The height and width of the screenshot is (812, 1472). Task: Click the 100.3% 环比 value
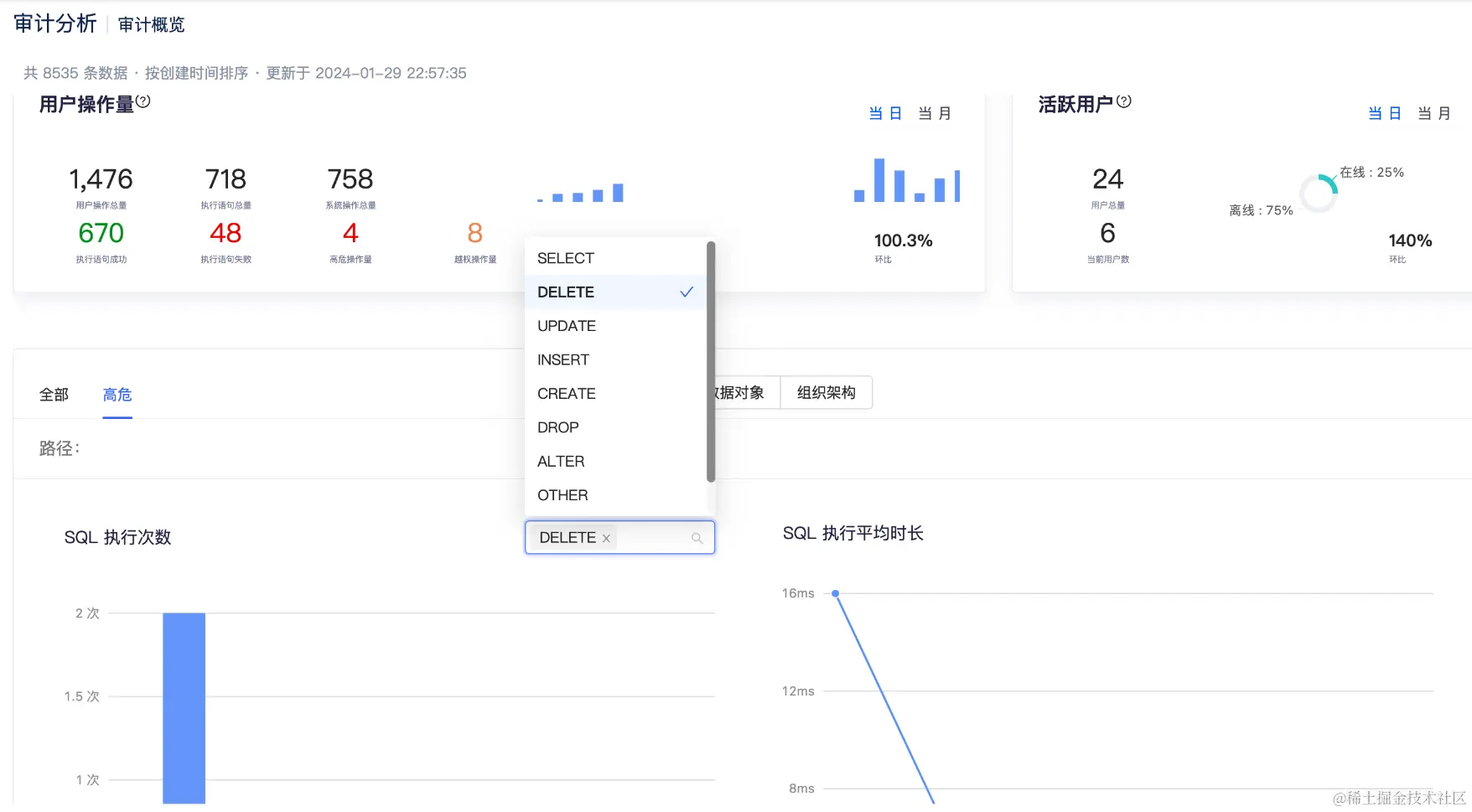[904, 240]
